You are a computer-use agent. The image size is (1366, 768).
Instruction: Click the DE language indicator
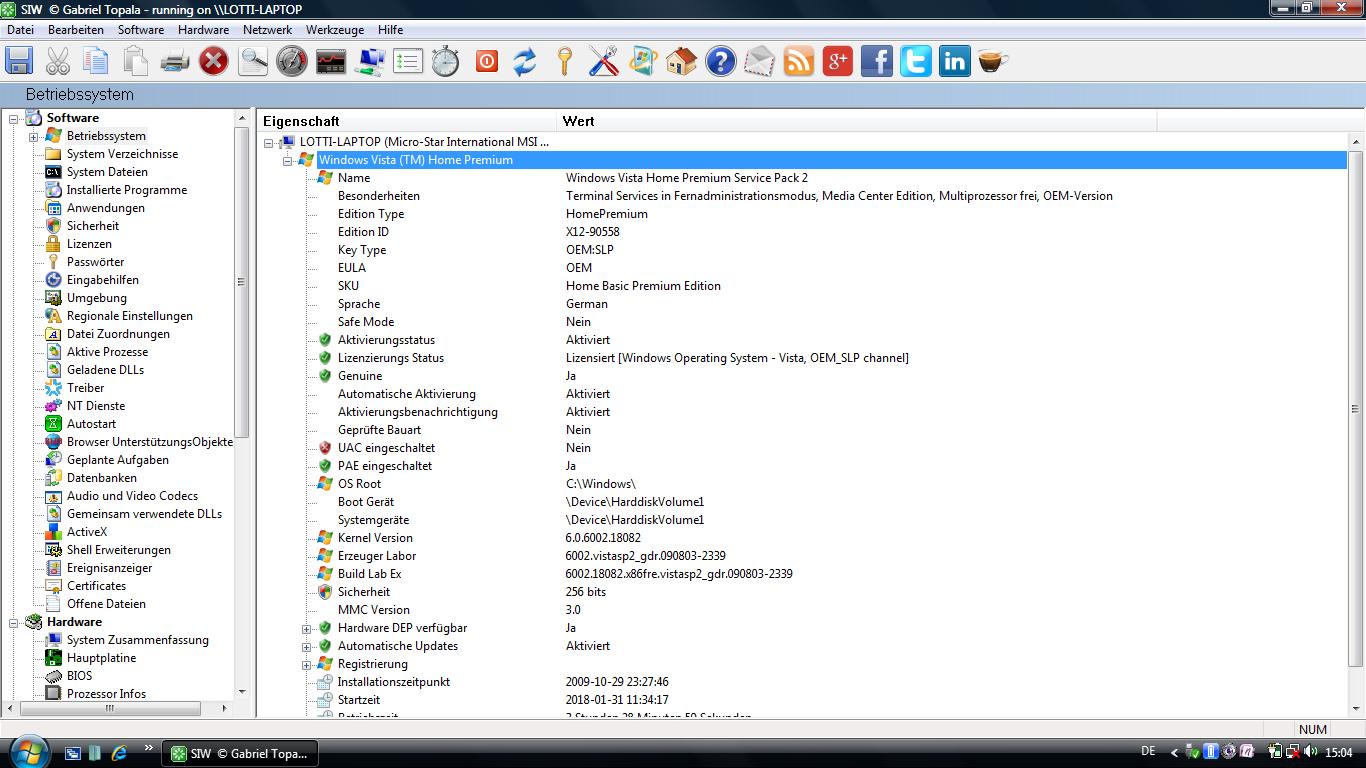[x=1148, y=752]
